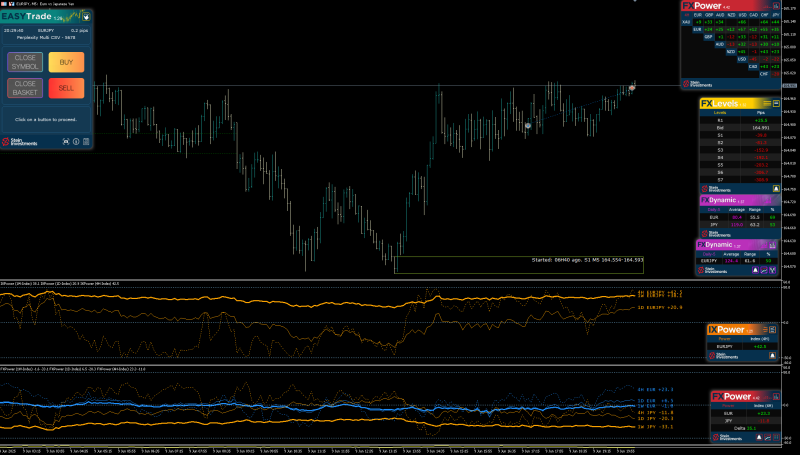
Task: Click the IX Power header panel icon
Action: 772,330
